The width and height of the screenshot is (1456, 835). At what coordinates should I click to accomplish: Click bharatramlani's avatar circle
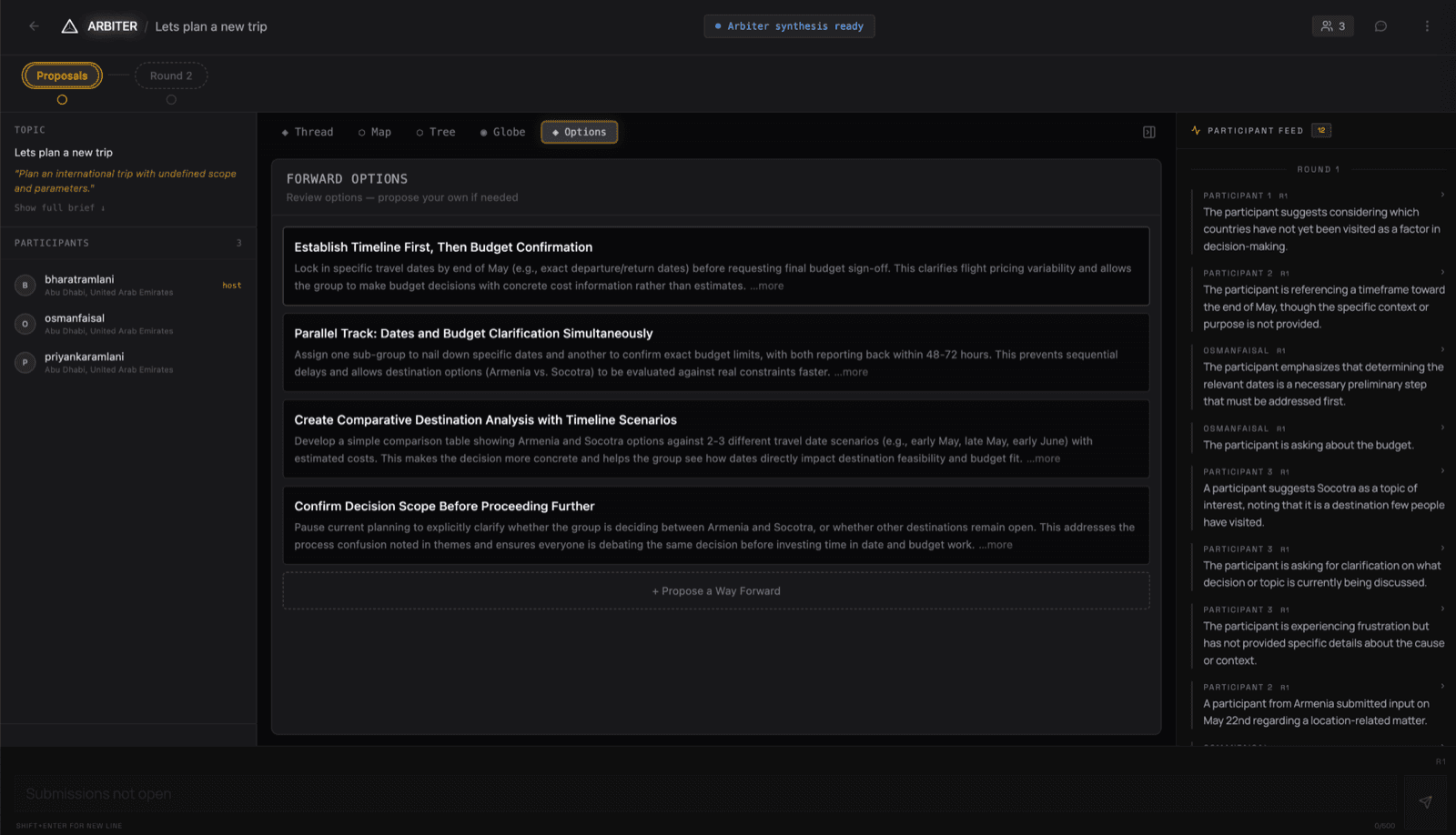click(25, 285)
